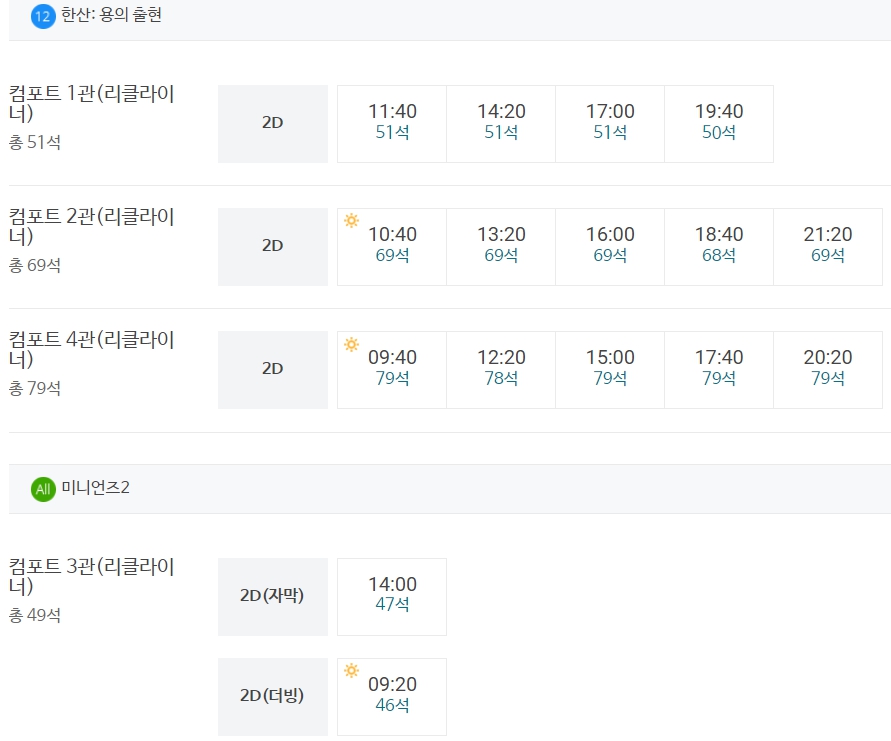The height and width of the screenshot is (741, 891).
Task: Select the 12:20 showtime with 78 seats
Action: (501, 369)
